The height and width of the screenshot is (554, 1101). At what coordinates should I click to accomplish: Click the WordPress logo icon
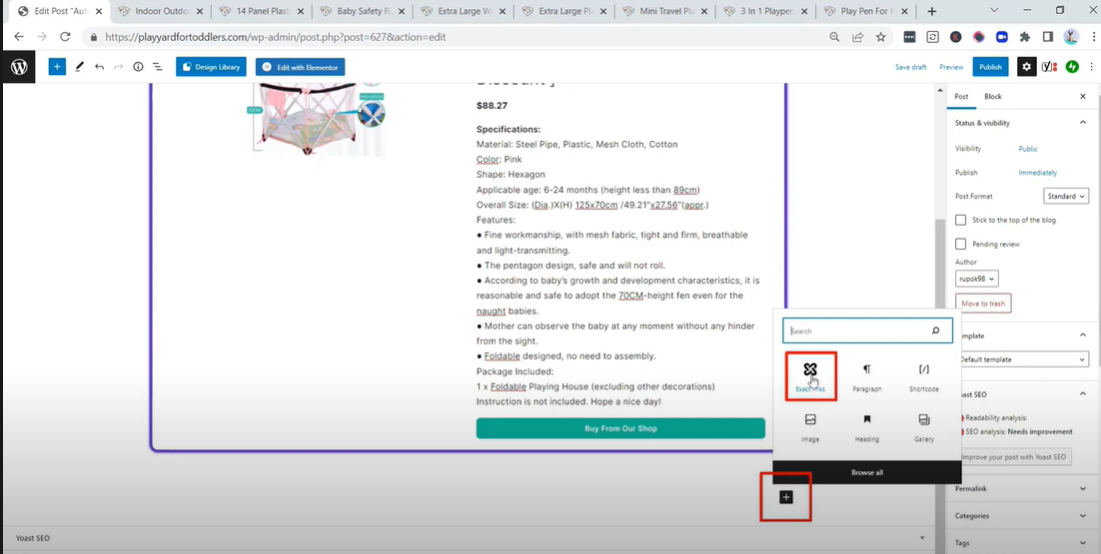pyautogui.click(x=19, y=67)
